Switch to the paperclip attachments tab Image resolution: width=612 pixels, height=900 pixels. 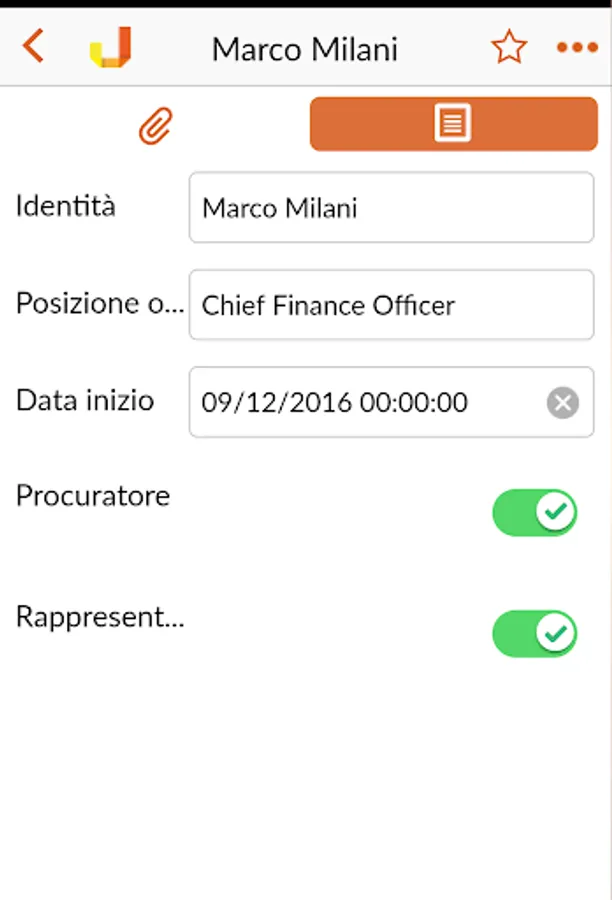pyautogui.click(x=156, y=125)
